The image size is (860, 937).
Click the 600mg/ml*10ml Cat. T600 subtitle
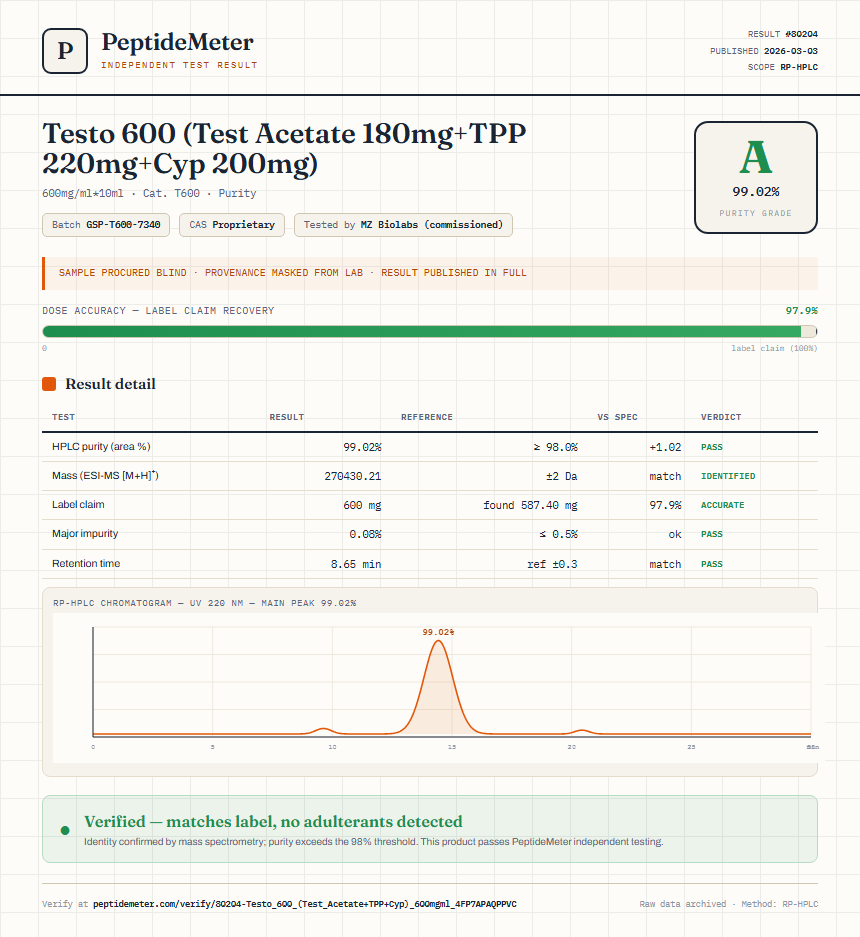149,193
